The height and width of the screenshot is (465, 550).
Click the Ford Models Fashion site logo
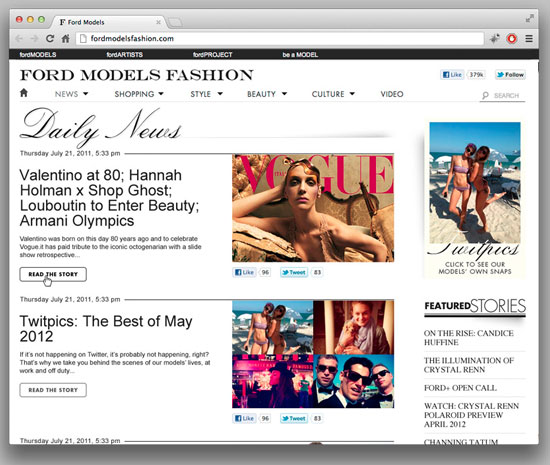point(137,75)
